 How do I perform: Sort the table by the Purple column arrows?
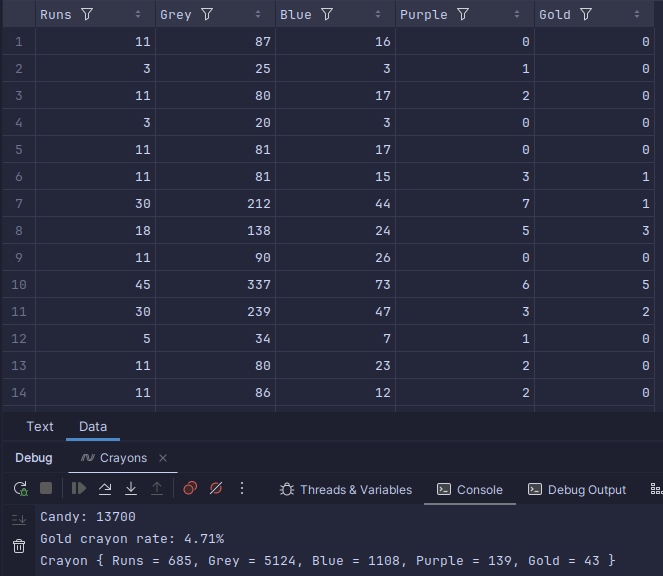[517, 14]
